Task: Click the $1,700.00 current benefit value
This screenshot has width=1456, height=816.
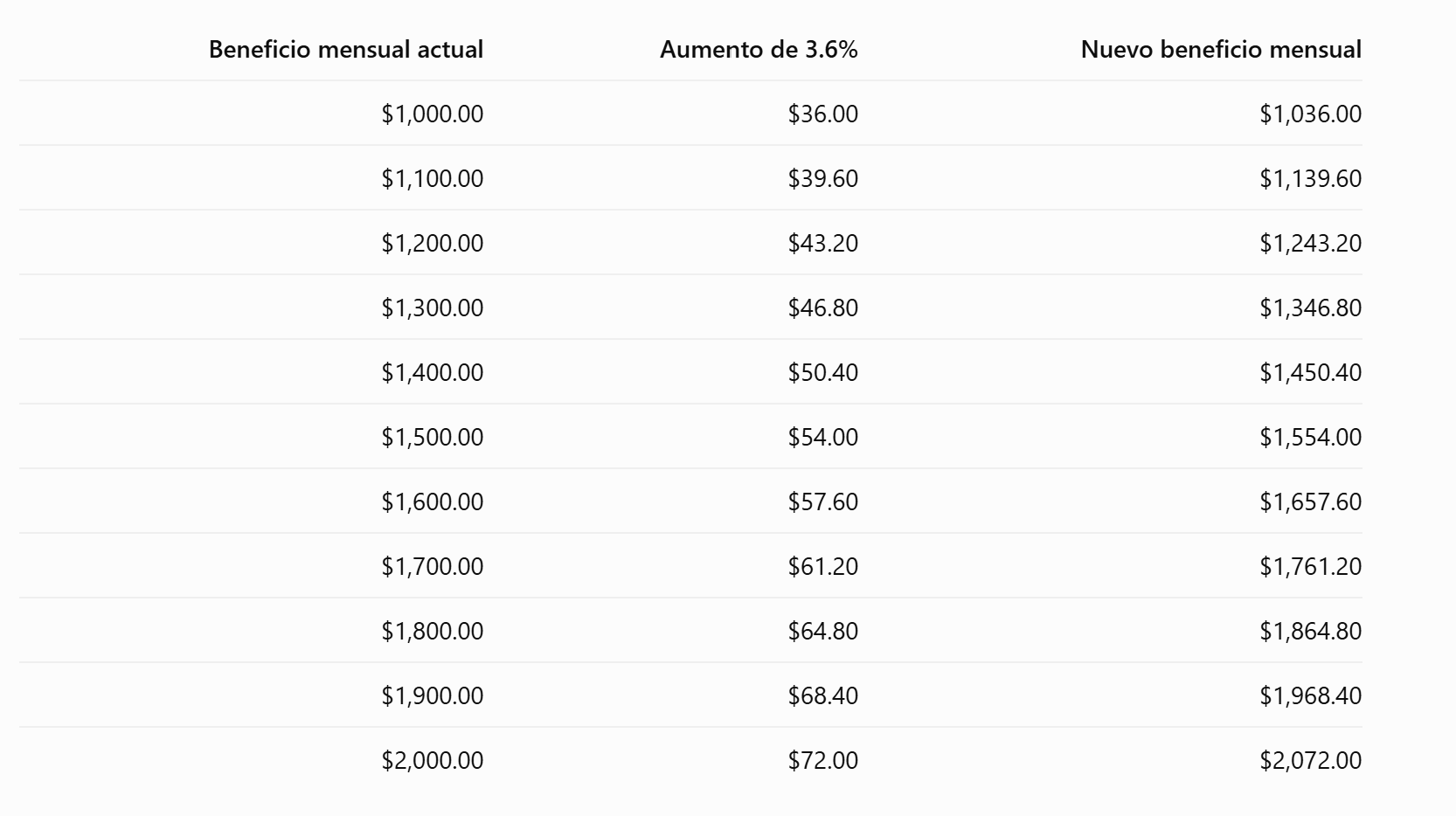Action: [433, 566]
